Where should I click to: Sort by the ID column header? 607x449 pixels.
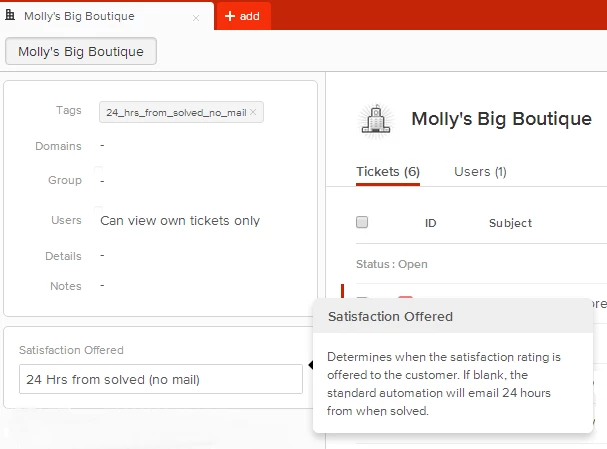430,223
